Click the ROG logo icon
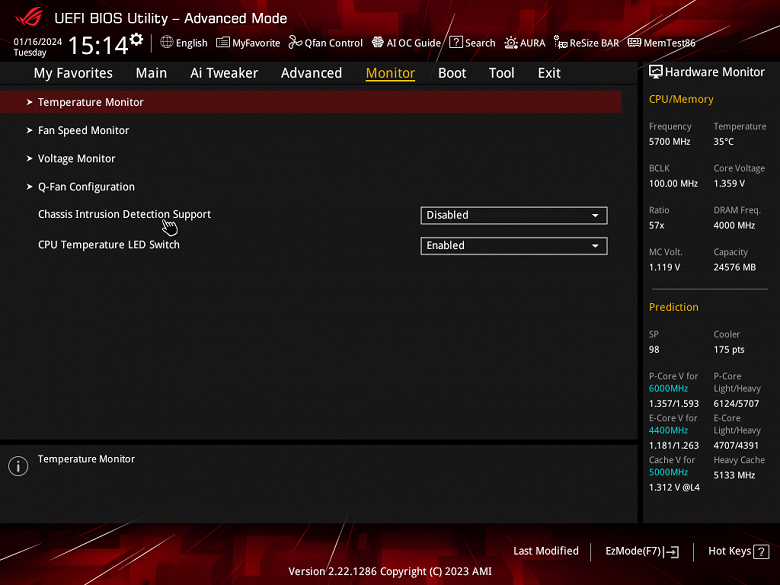Screen dimensions: 780x585 (x=29, y=17)
